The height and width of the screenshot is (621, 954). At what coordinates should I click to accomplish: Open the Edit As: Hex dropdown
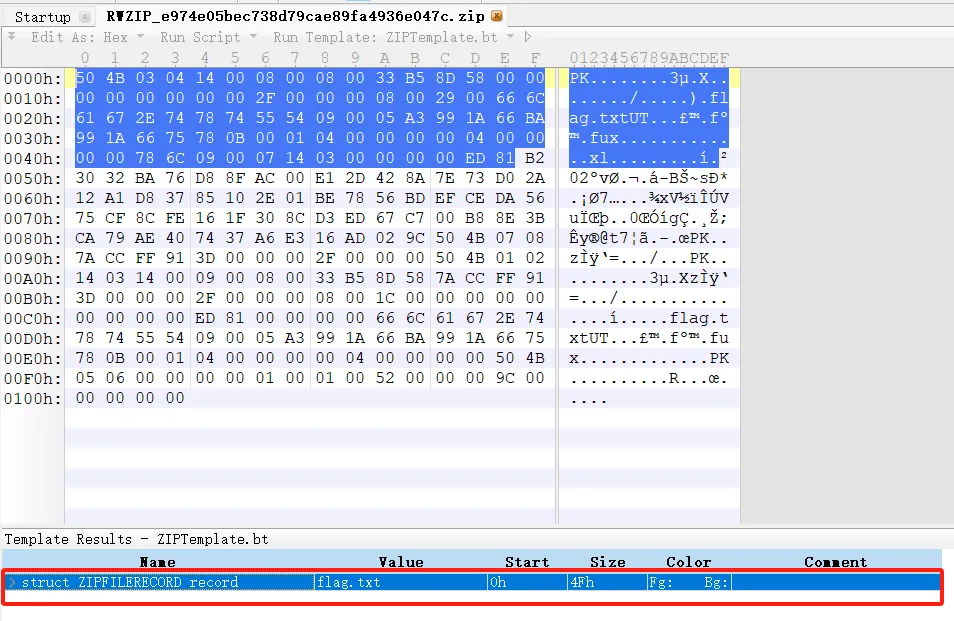click(88, 37)
